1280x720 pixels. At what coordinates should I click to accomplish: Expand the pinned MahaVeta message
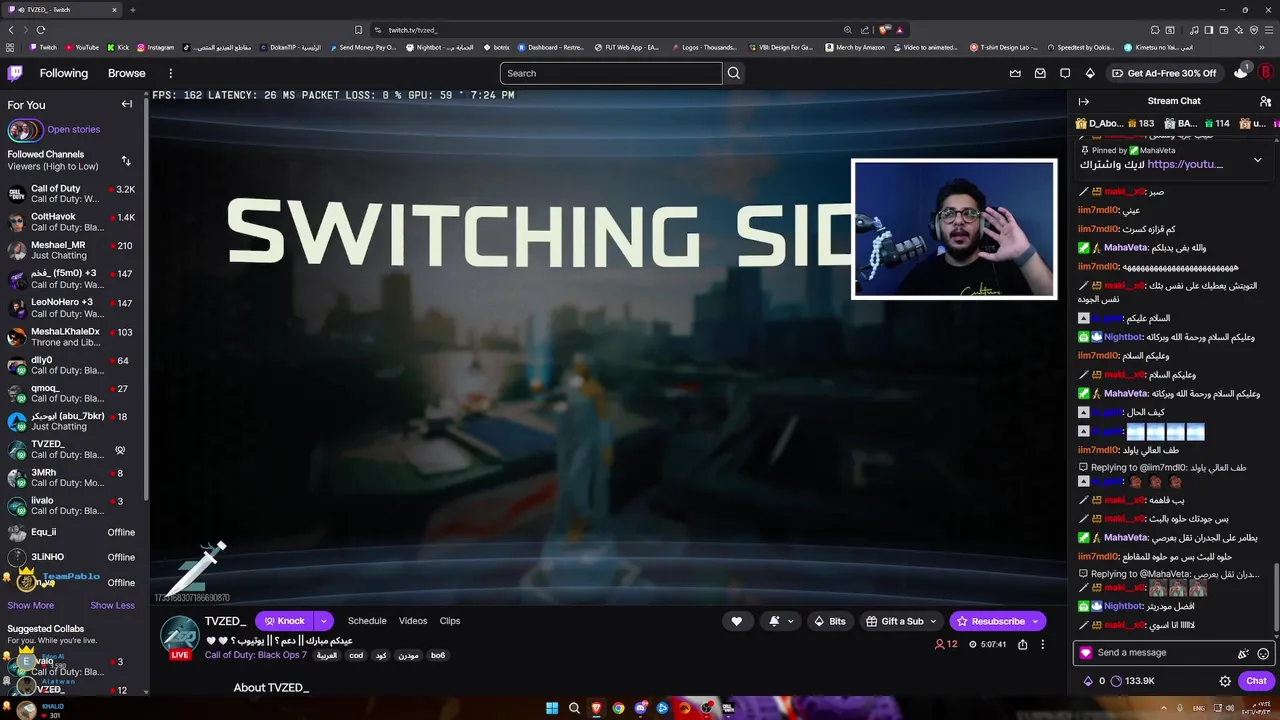click(x=1258, y=159)
